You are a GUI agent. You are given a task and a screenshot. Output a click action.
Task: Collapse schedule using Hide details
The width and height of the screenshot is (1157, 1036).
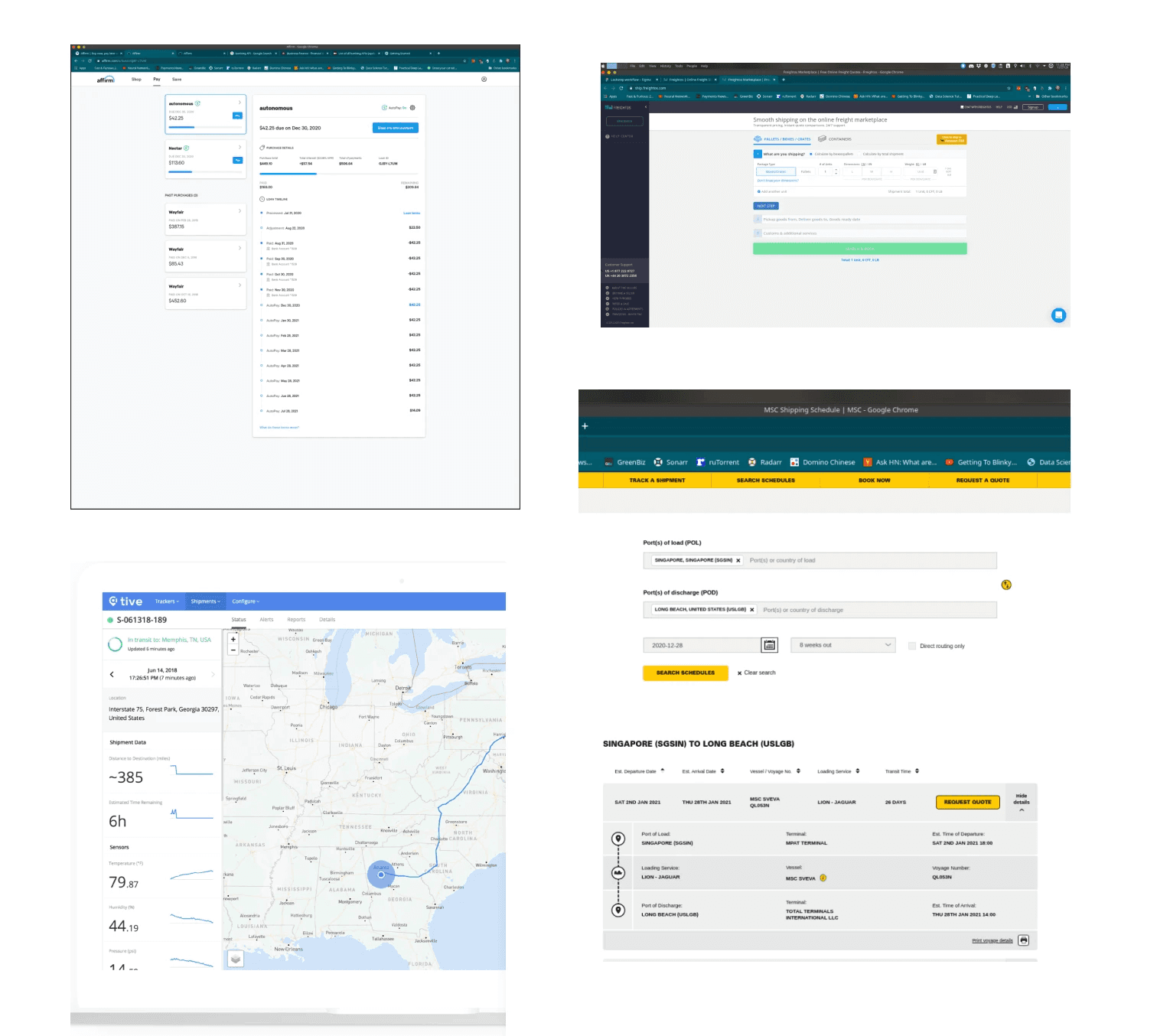(x=1022, y=802)
